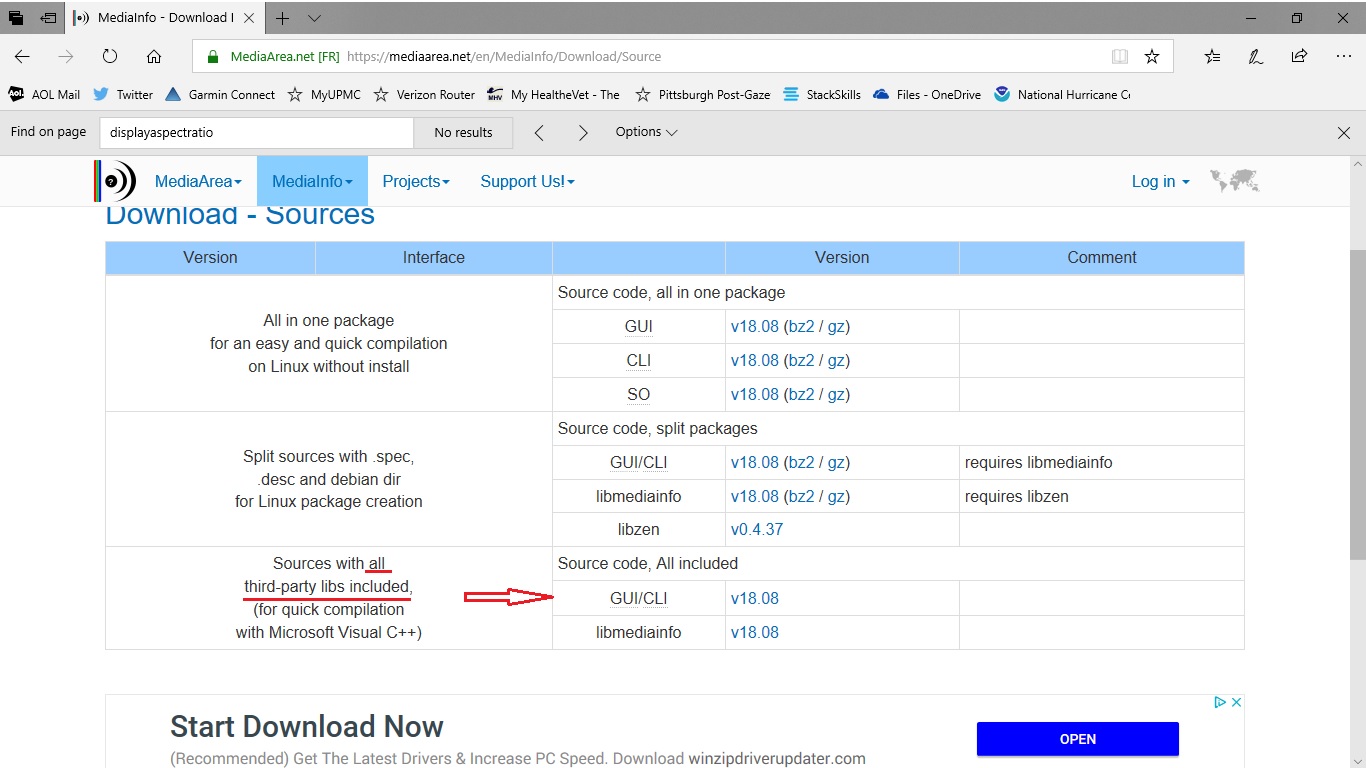The image size is (1366, 768).
Task: Open the Projects dropdown menu
Action: tap(416, 181)
